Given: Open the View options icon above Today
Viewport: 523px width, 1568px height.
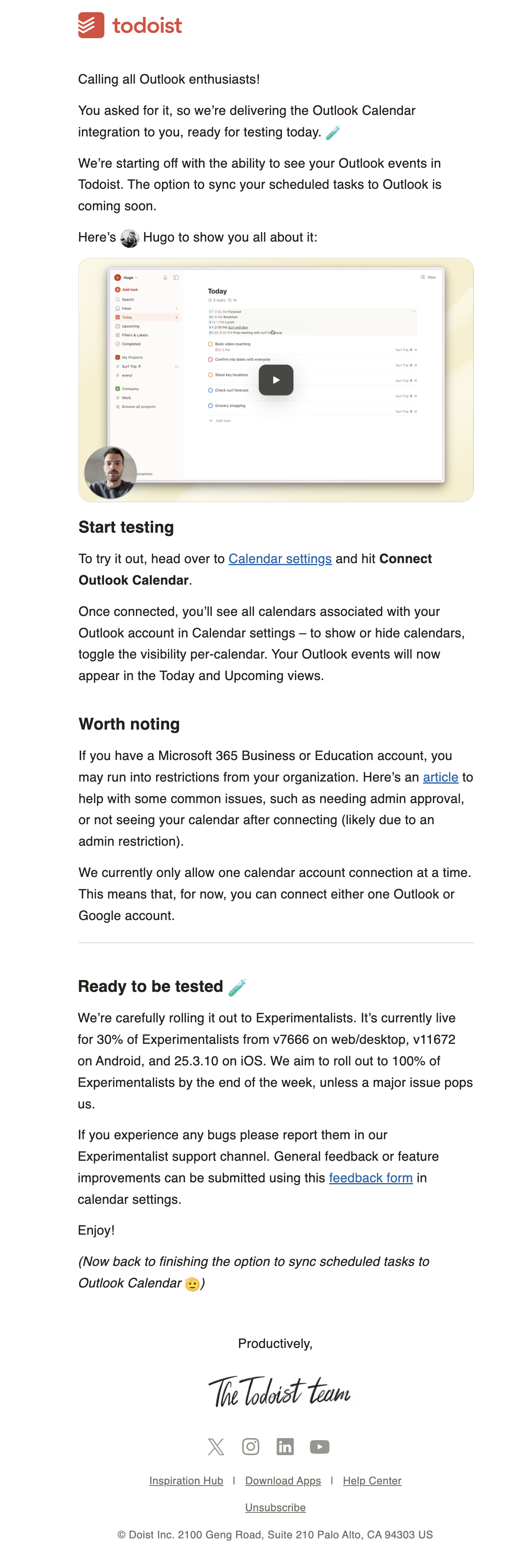Looking at the screenshot, I should (423, 277).
